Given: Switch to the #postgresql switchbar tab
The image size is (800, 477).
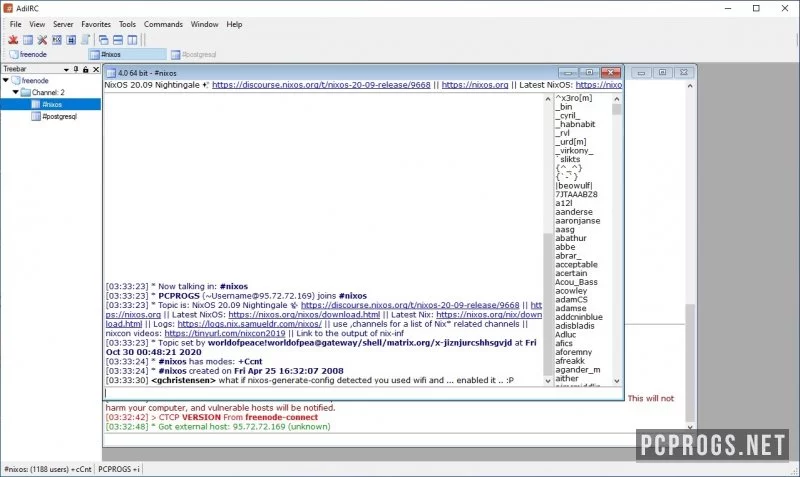Looking at the screenshot, I should click(x=194, y=54).
